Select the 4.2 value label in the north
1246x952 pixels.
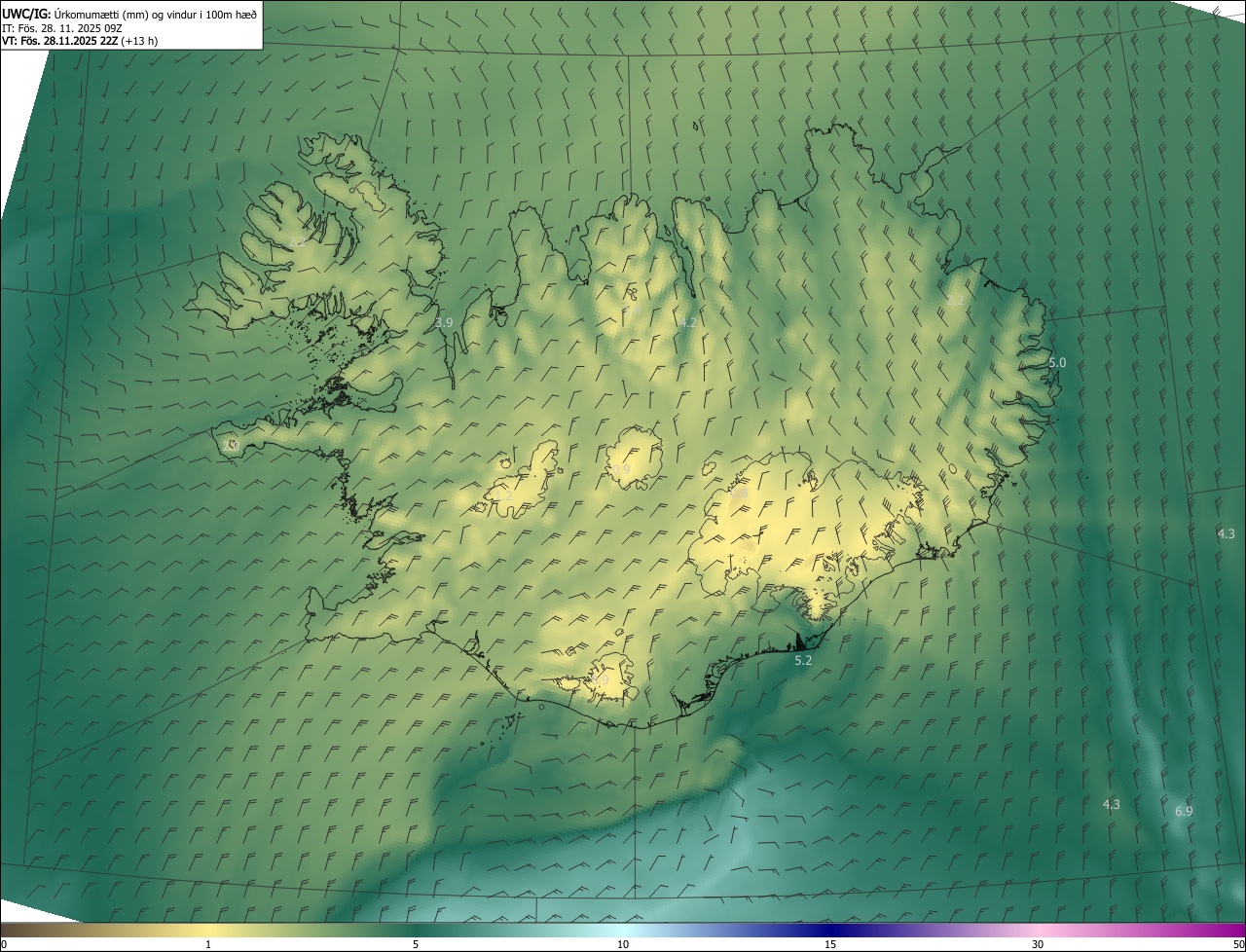click(x=688, y=322)
